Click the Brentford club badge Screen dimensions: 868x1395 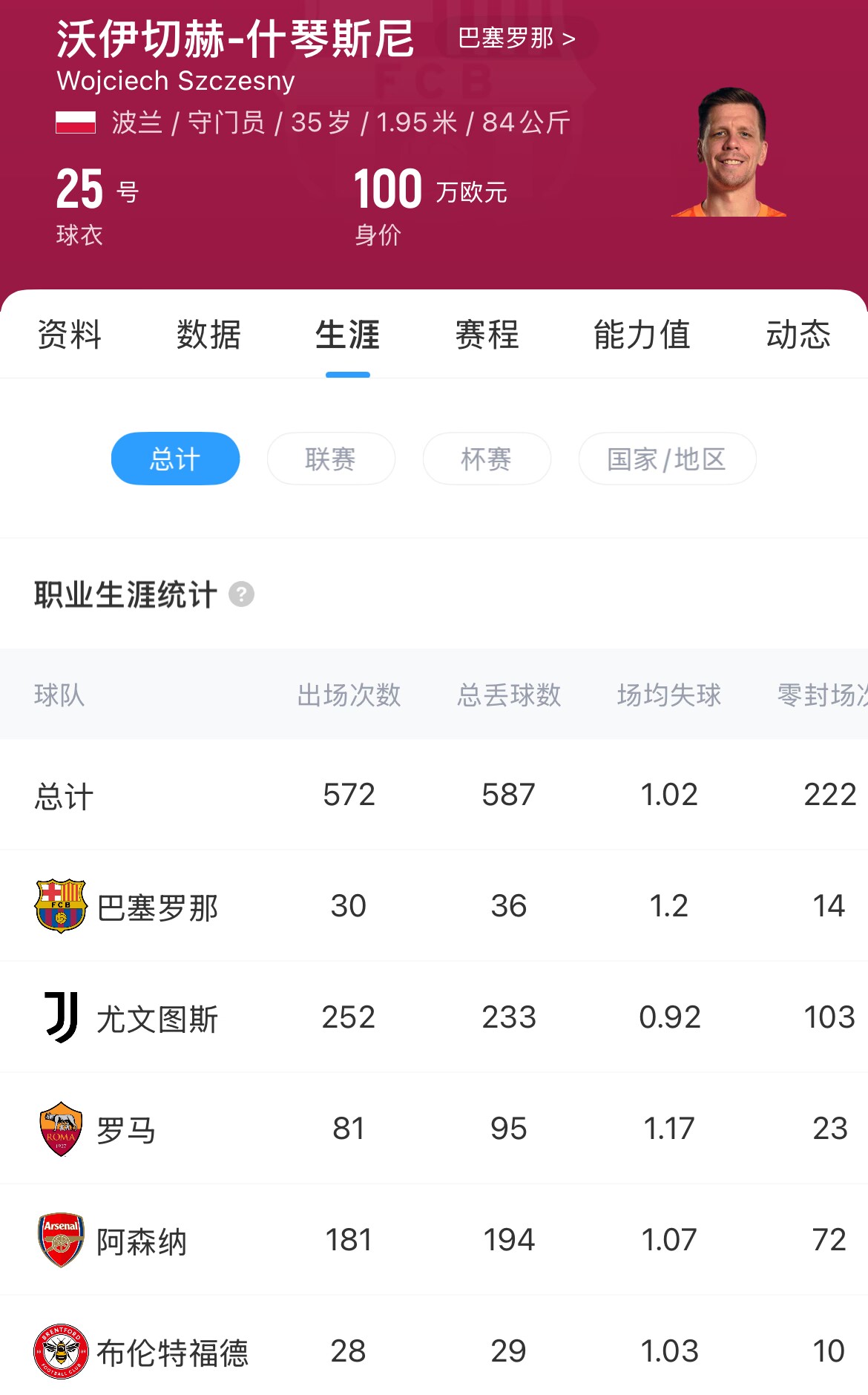click(61, 1350)
